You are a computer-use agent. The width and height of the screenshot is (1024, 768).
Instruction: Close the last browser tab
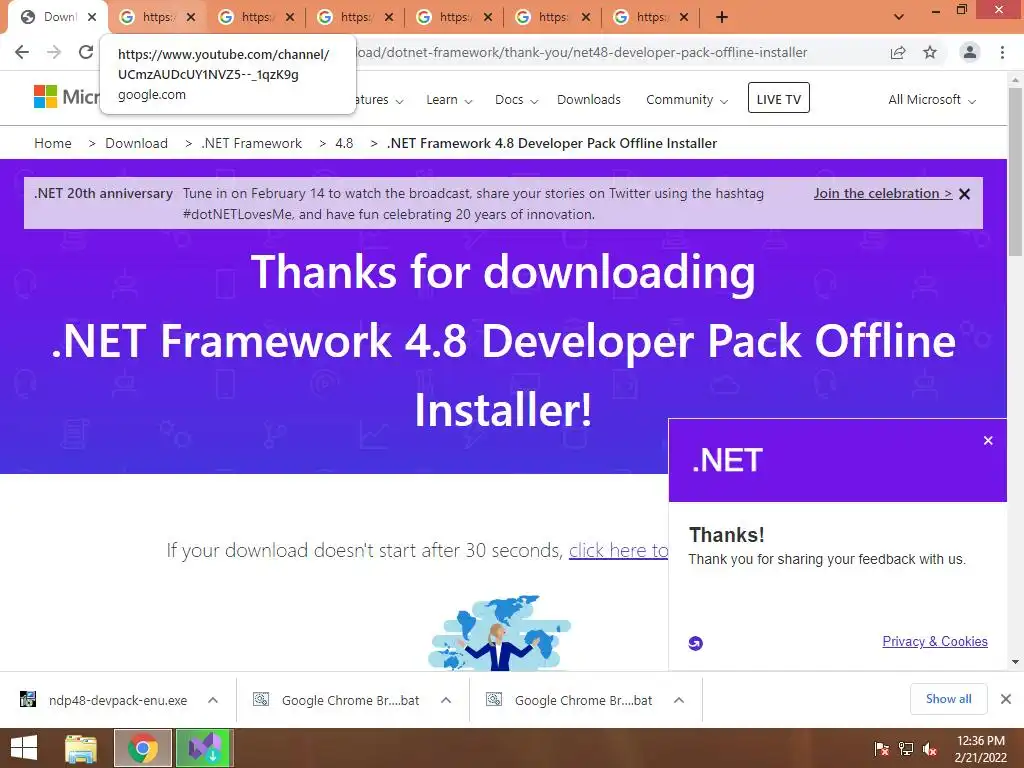pyautogui.click(x=684, y=17)
